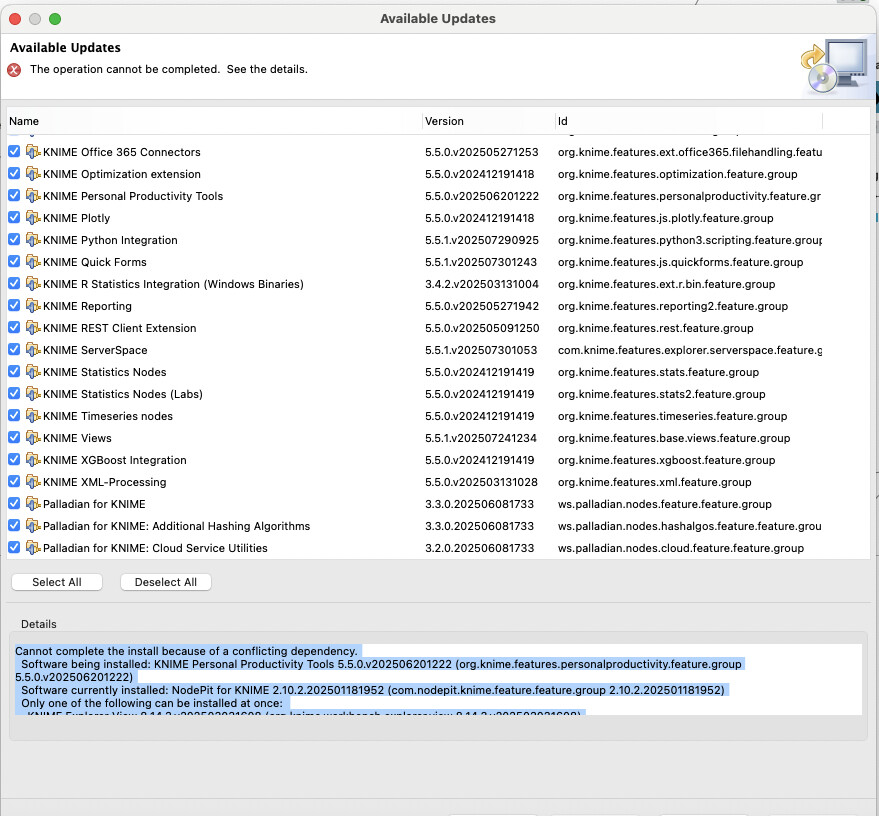
Task: Click version 3.4.2.v202503131004 cell
Action: [482, 284]
